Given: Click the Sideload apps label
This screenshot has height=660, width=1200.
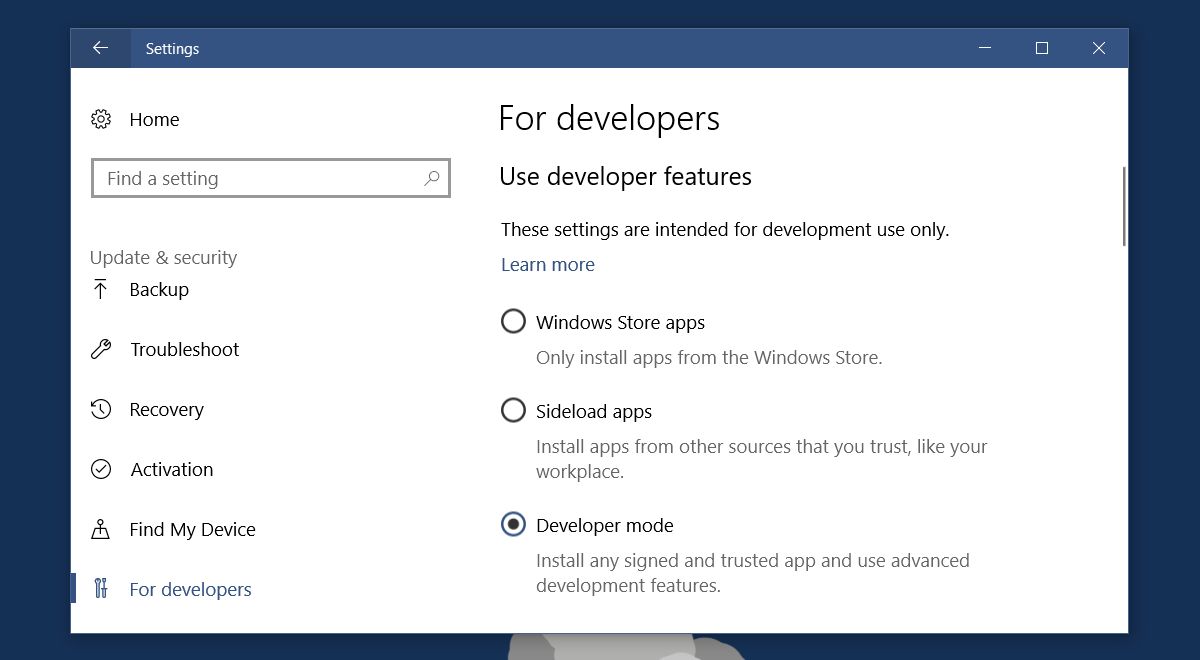Looking at the screenshot, I should (594, 412).
